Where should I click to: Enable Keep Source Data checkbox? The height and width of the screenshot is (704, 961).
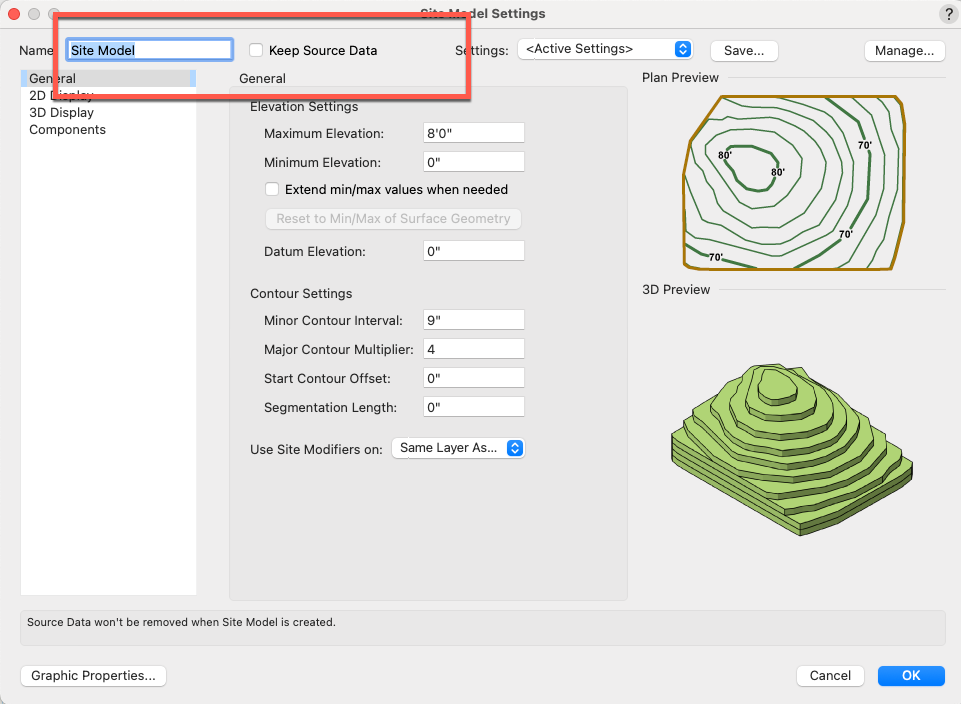257,50
